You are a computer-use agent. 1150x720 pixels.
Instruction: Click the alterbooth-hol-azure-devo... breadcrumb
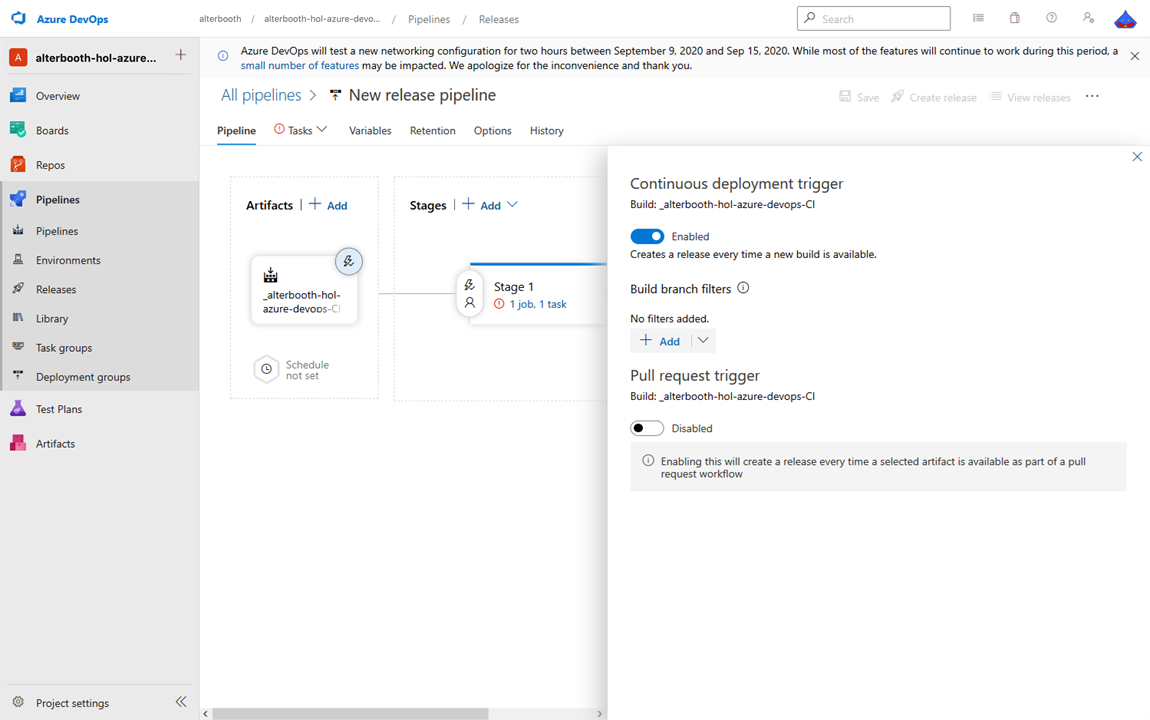(322, 19)
